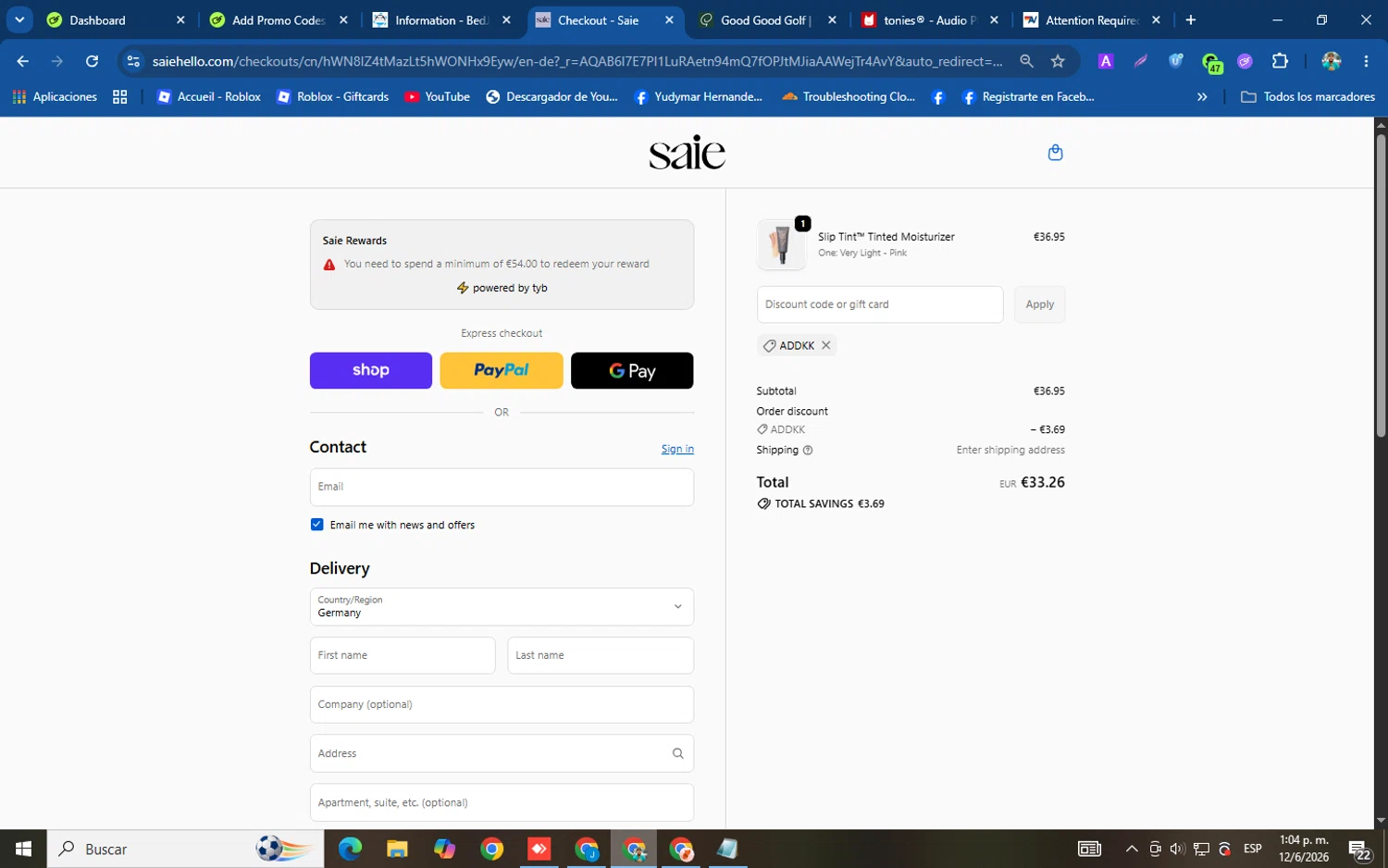The width and height of the screenshot is (1388, 868).
Task: Apply the discount code
Action: pos(1039,304)
